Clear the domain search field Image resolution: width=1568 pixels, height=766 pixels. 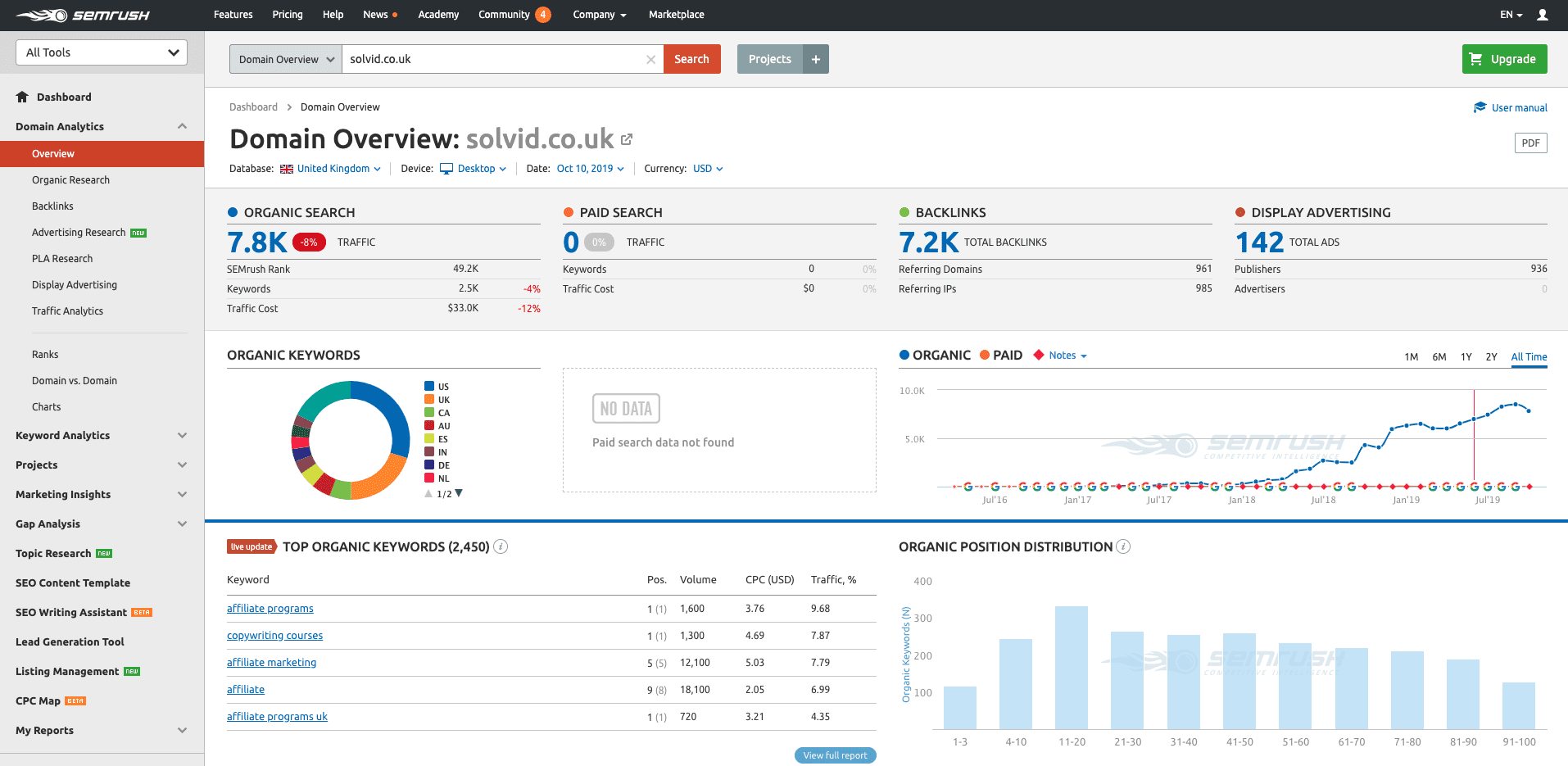point(650,59)
